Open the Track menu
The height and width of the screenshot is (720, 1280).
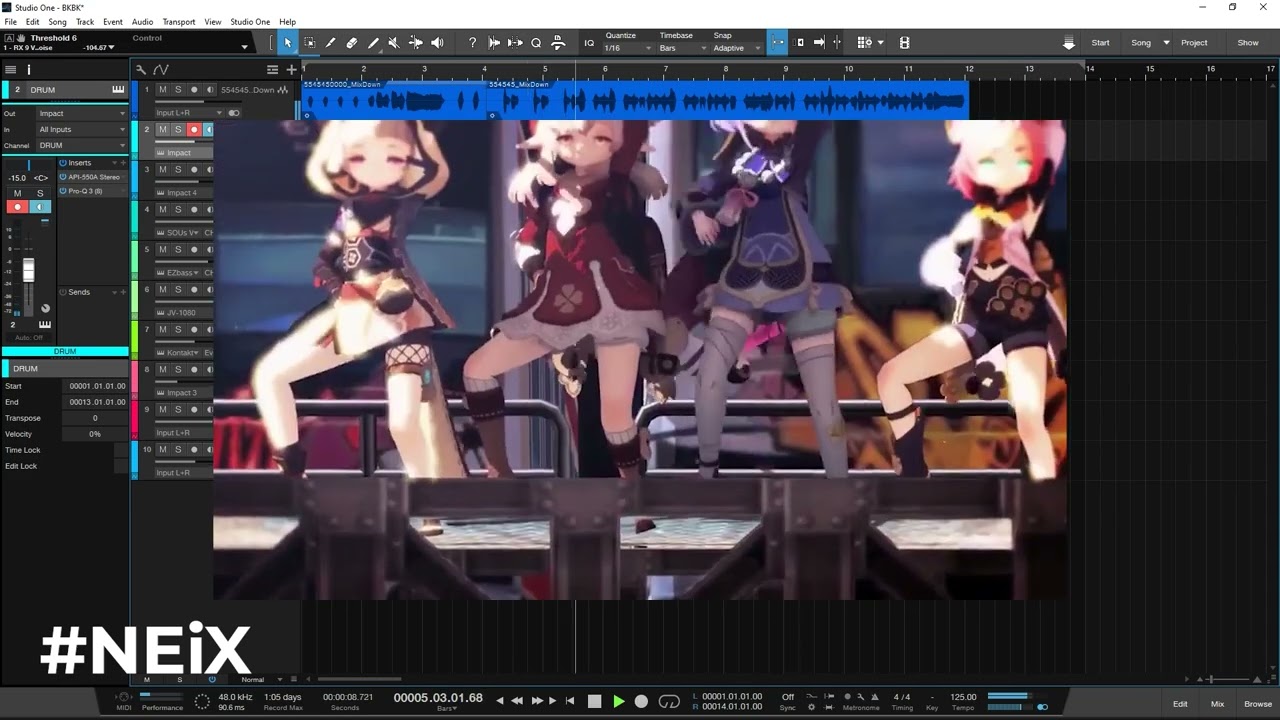[85, 21]
